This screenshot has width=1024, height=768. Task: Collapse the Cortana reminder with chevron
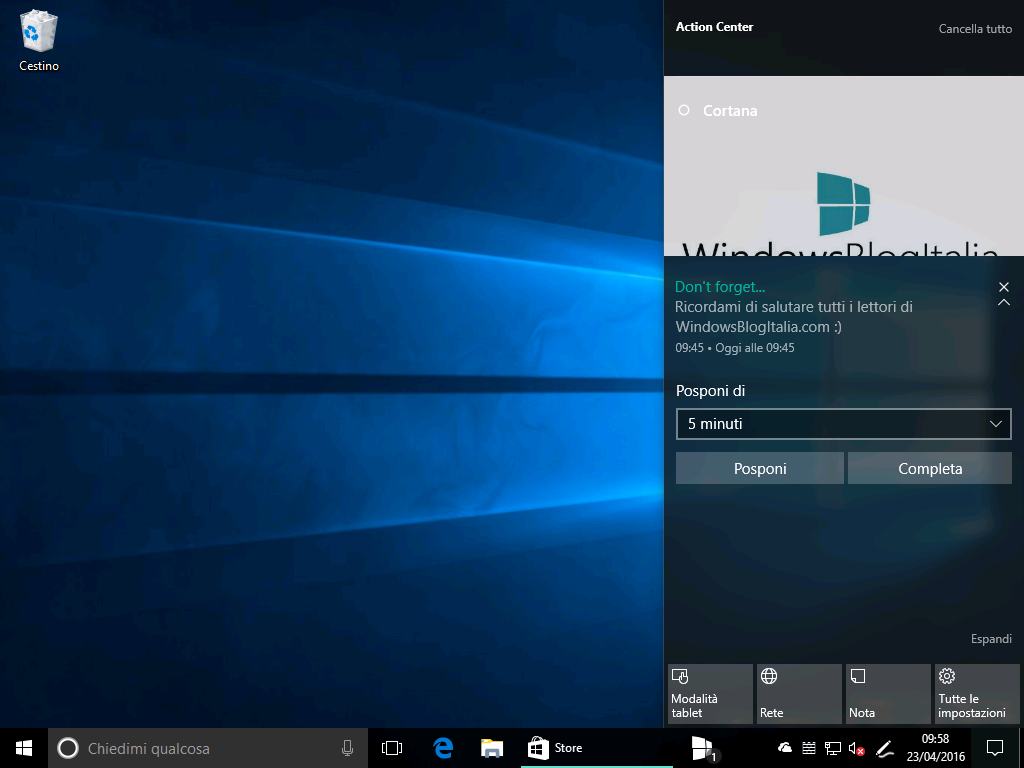[1004, 302]
